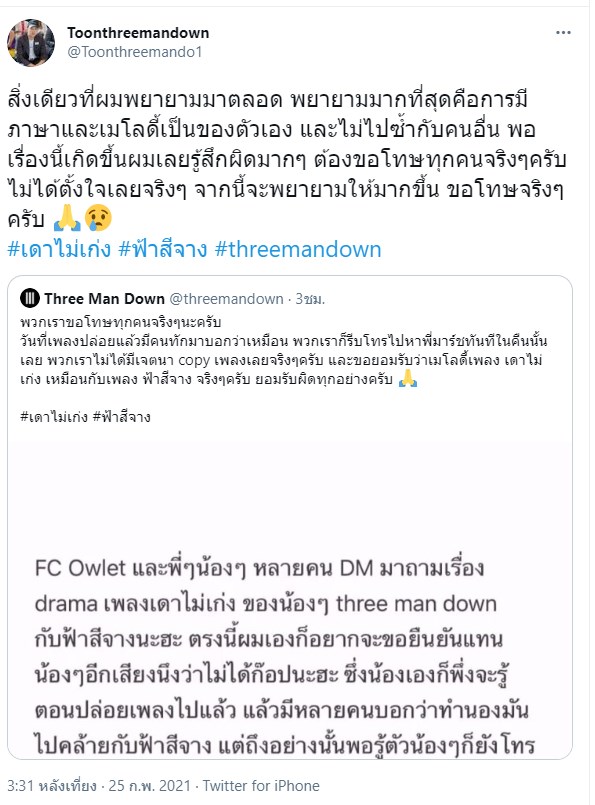The height and width of the screenshot is (805, 595).
Task: Click Toonthreemandown's profile avatar photo
Action: pos(31,43)
